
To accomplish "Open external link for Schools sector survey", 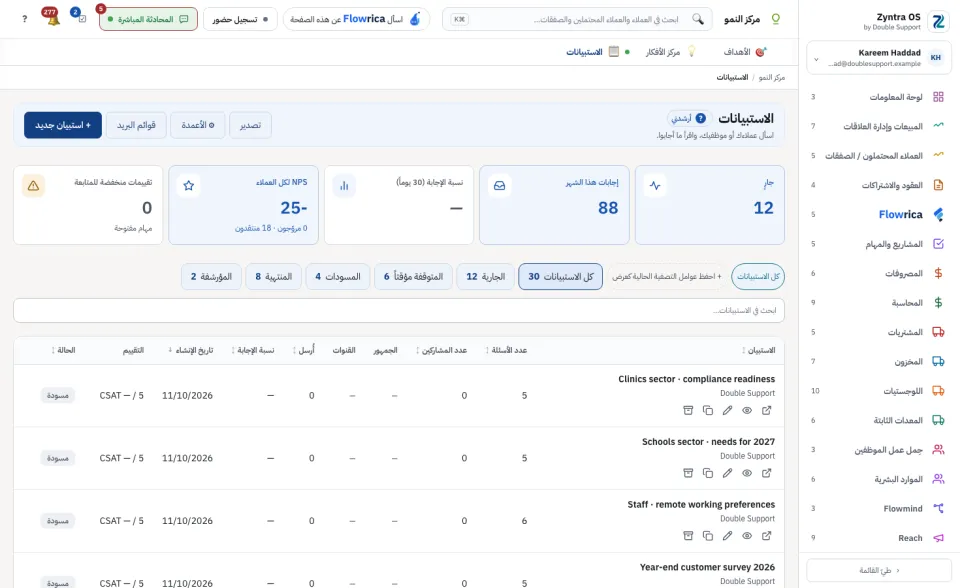I will pos(767,473).
